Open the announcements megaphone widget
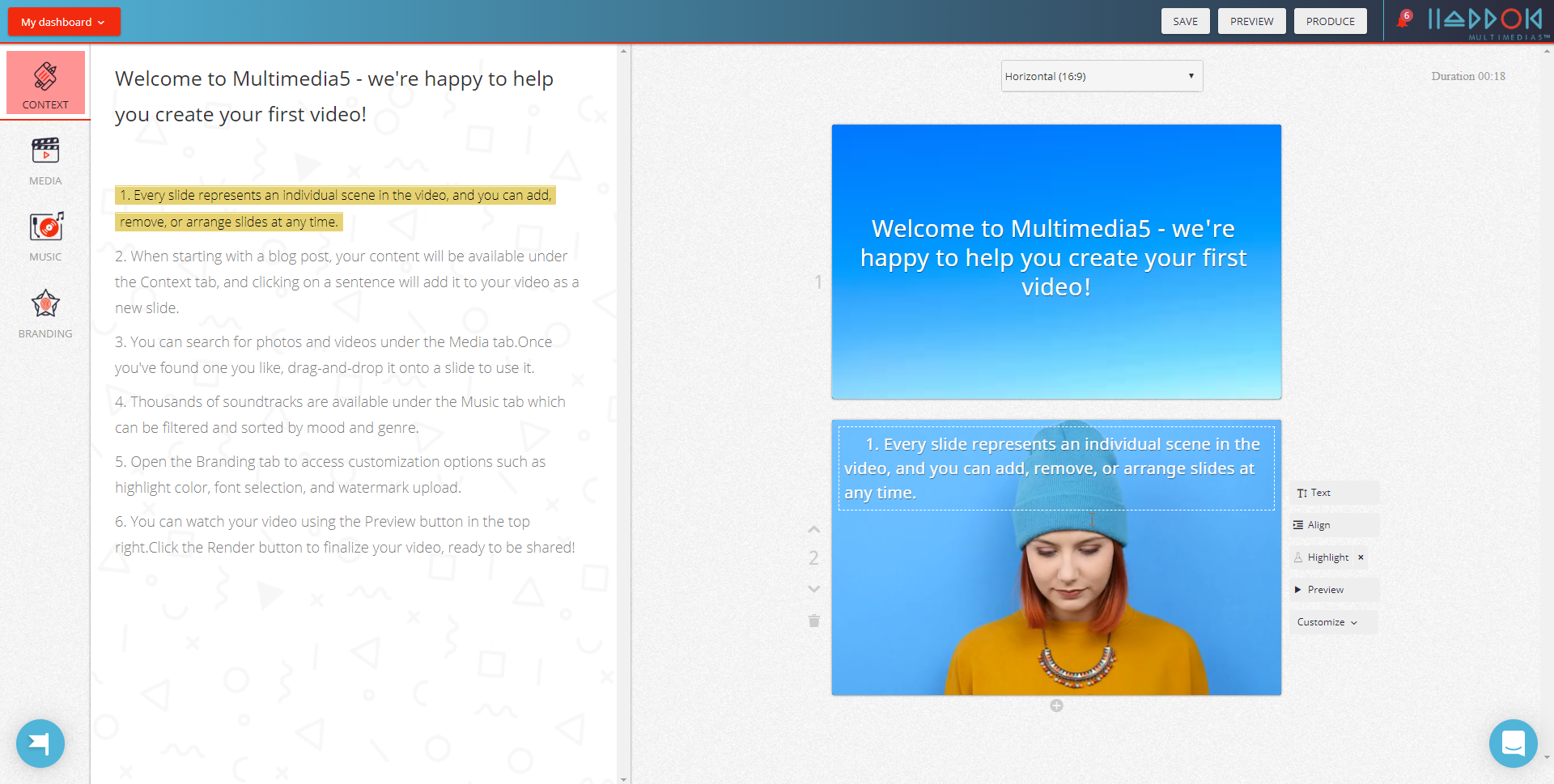Viewport: 1554px width, 784px height. click(40, 744)
